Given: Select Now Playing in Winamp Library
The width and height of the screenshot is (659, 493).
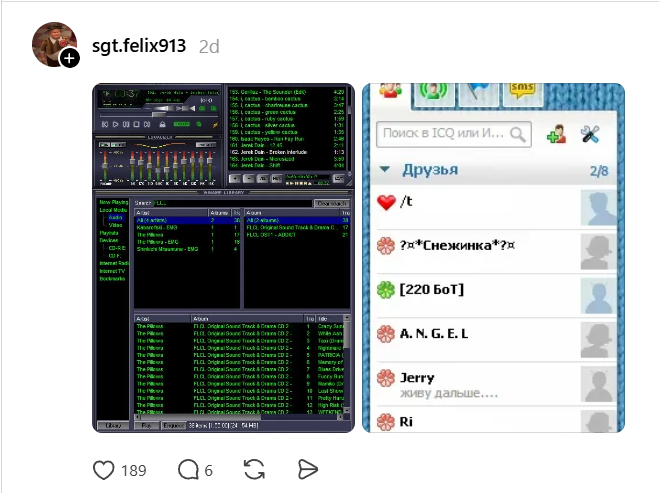Looking at the screenshot, I should click(113, 202).
